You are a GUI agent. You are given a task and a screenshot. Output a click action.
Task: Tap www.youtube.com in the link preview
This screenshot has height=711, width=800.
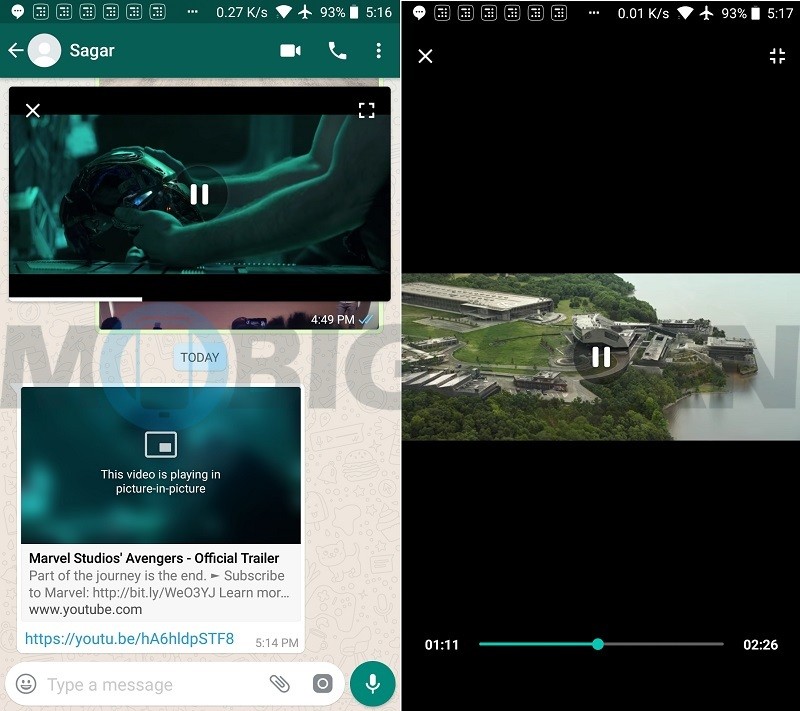[x=85, y=610]
